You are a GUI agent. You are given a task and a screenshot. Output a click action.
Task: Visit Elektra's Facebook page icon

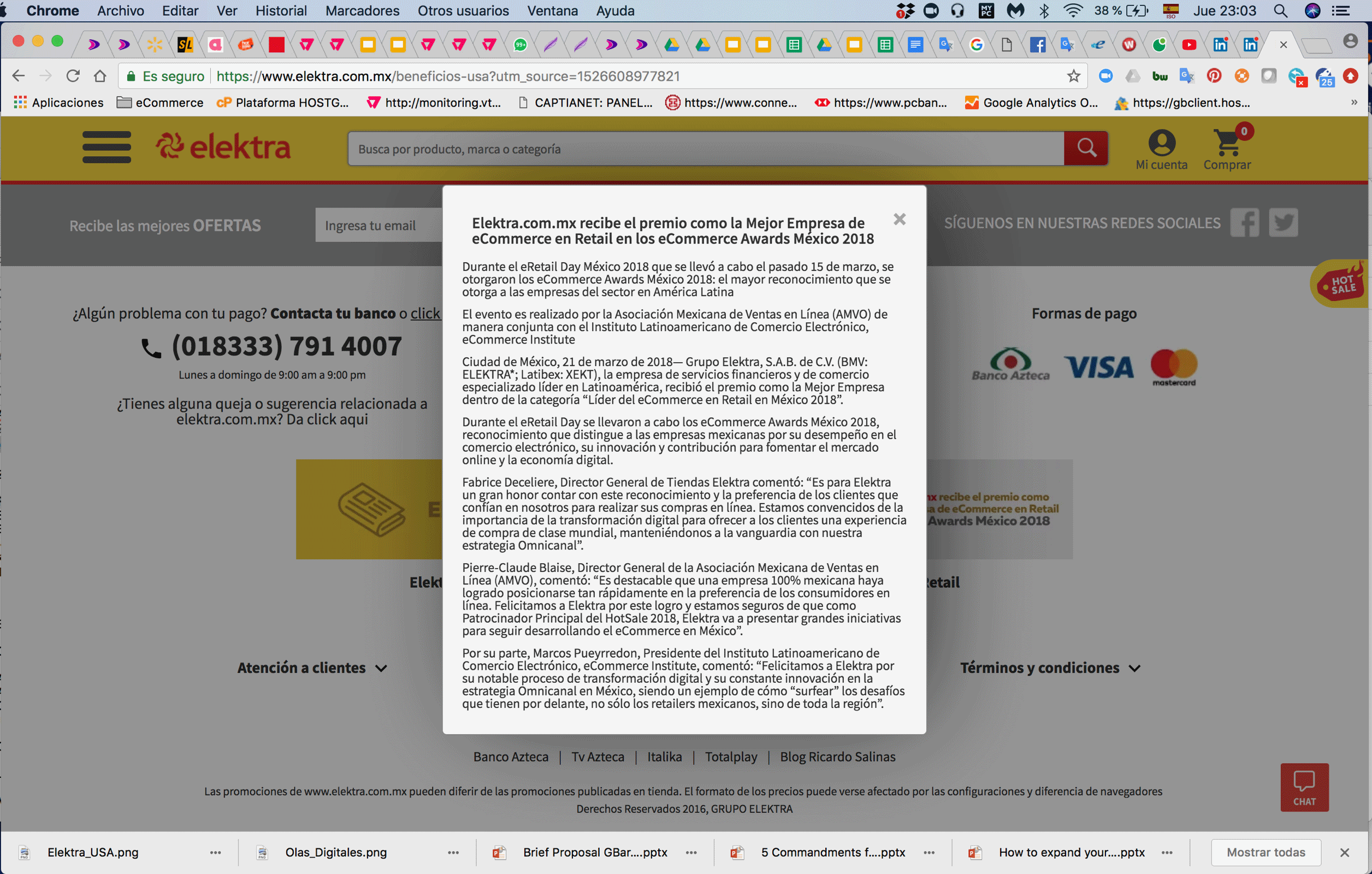1244,222
